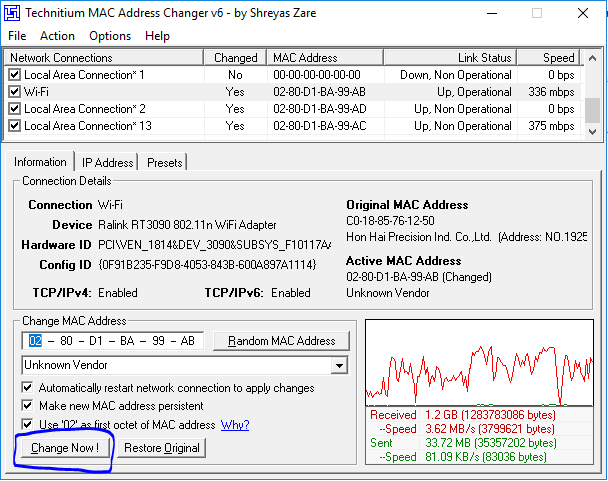Disable automatically restart network connection option
Viewport: 608px width, 481px height.
click(27, 387)
